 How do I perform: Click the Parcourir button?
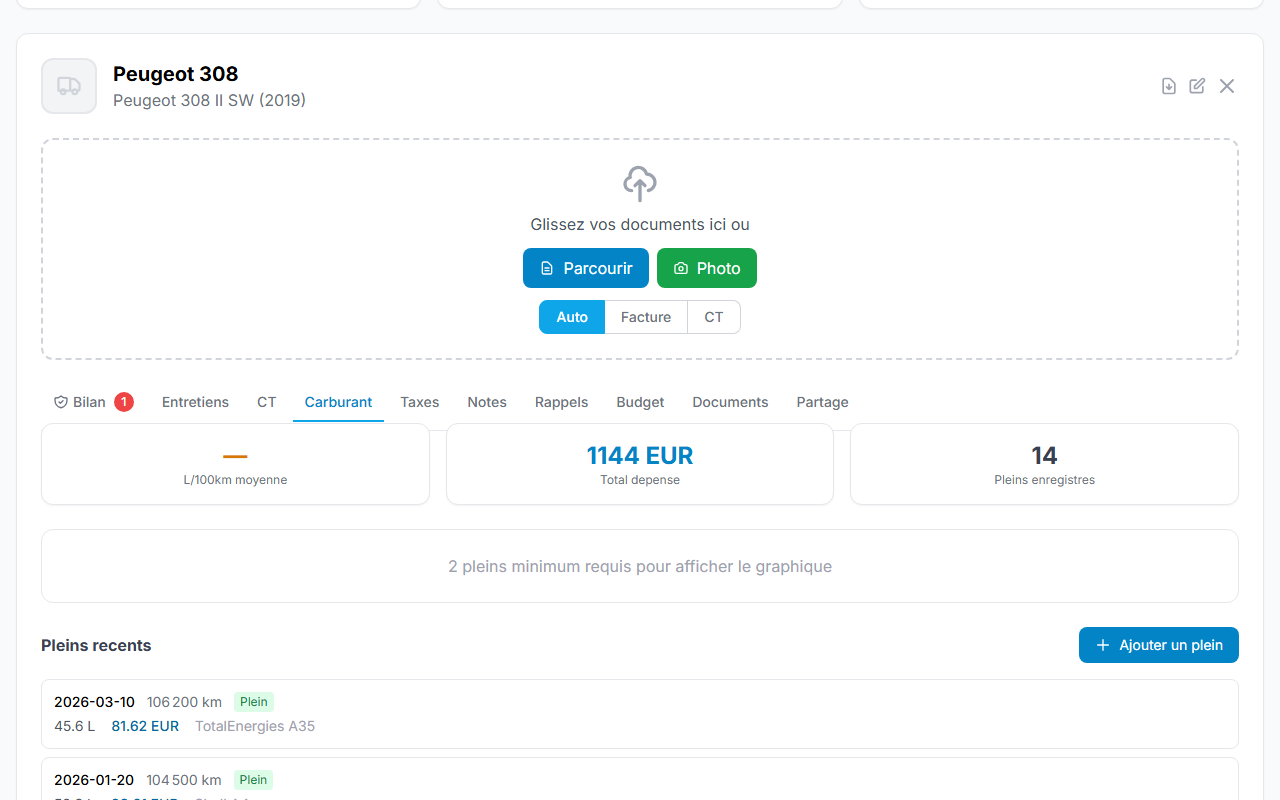586,268
